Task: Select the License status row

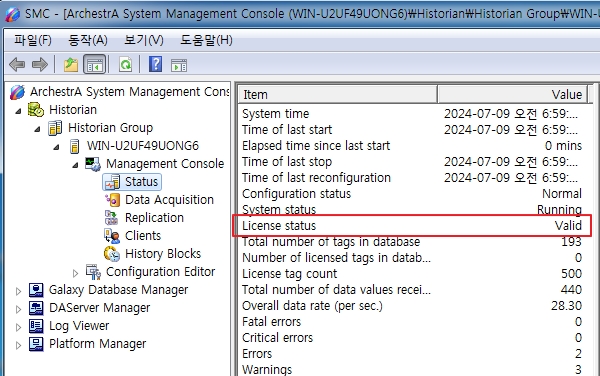Action: tap(412, 226)
